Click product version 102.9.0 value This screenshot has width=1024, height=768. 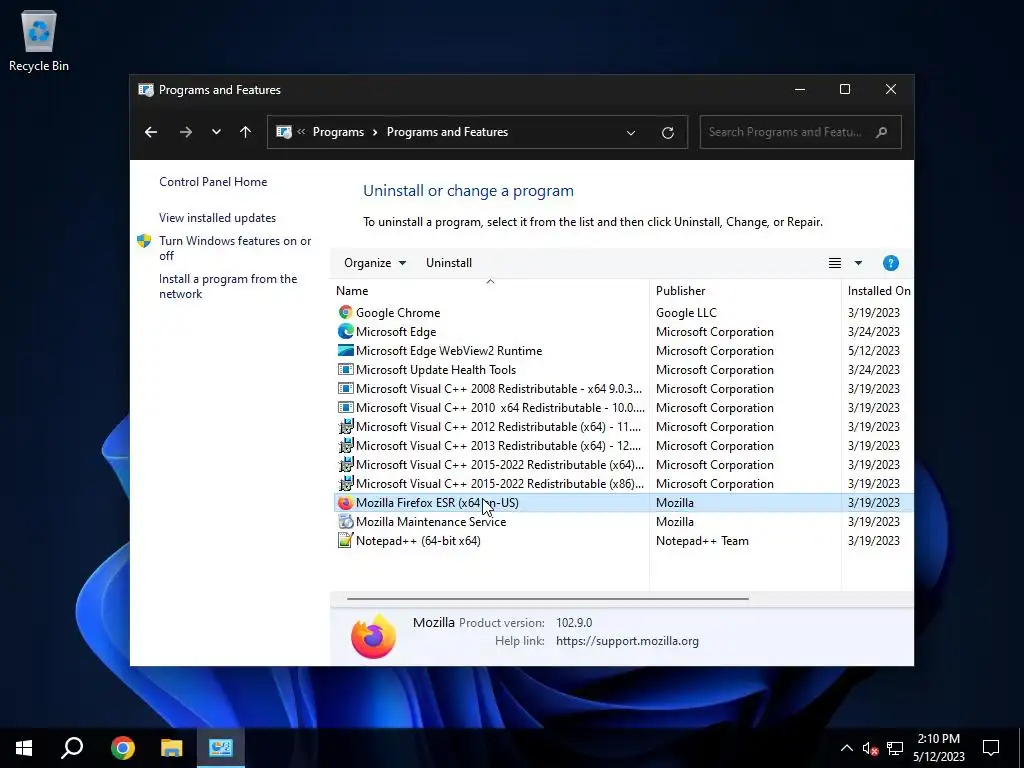pos(574,623)
